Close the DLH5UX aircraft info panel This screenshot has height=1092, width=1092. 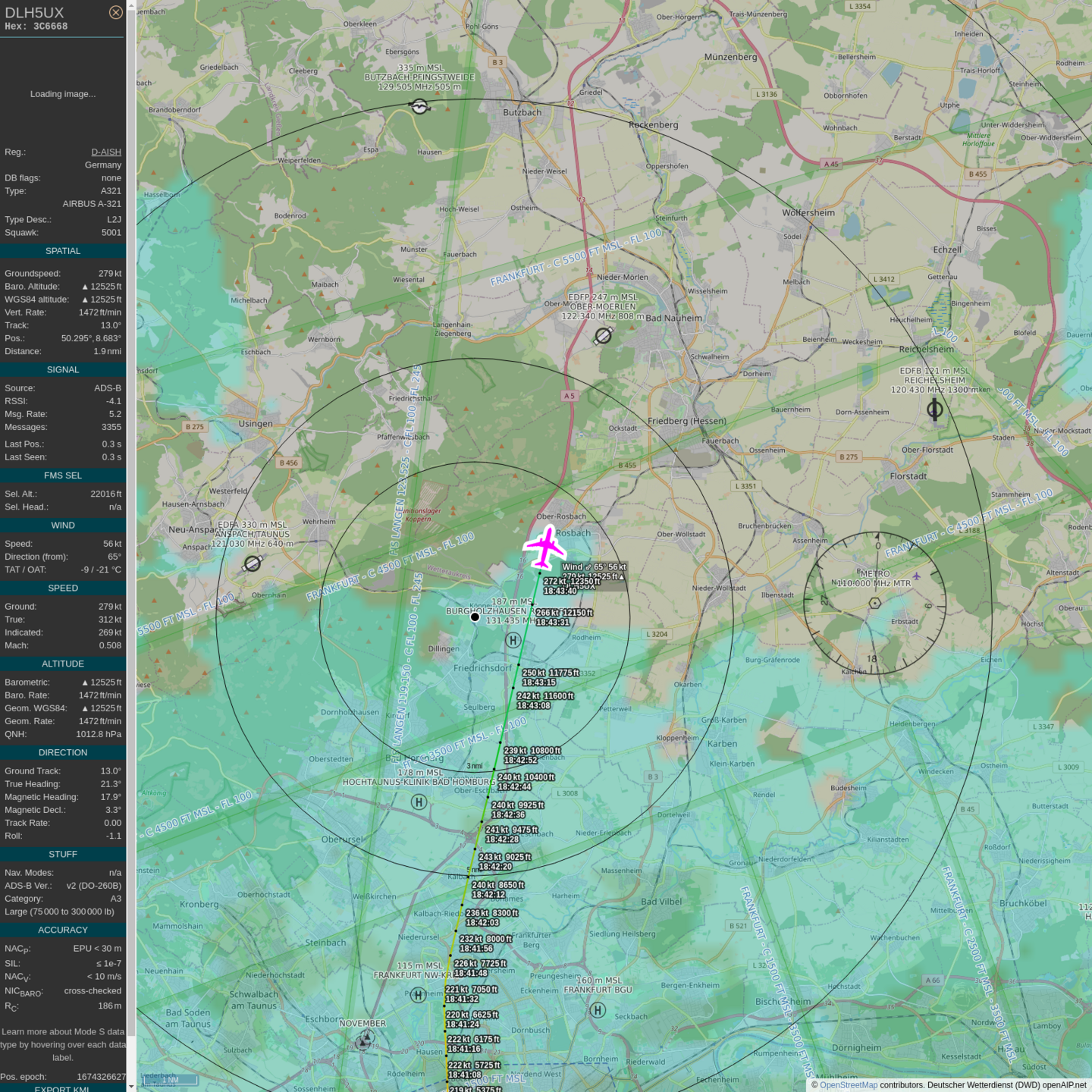pyautogui.click(x=115, y=12)
